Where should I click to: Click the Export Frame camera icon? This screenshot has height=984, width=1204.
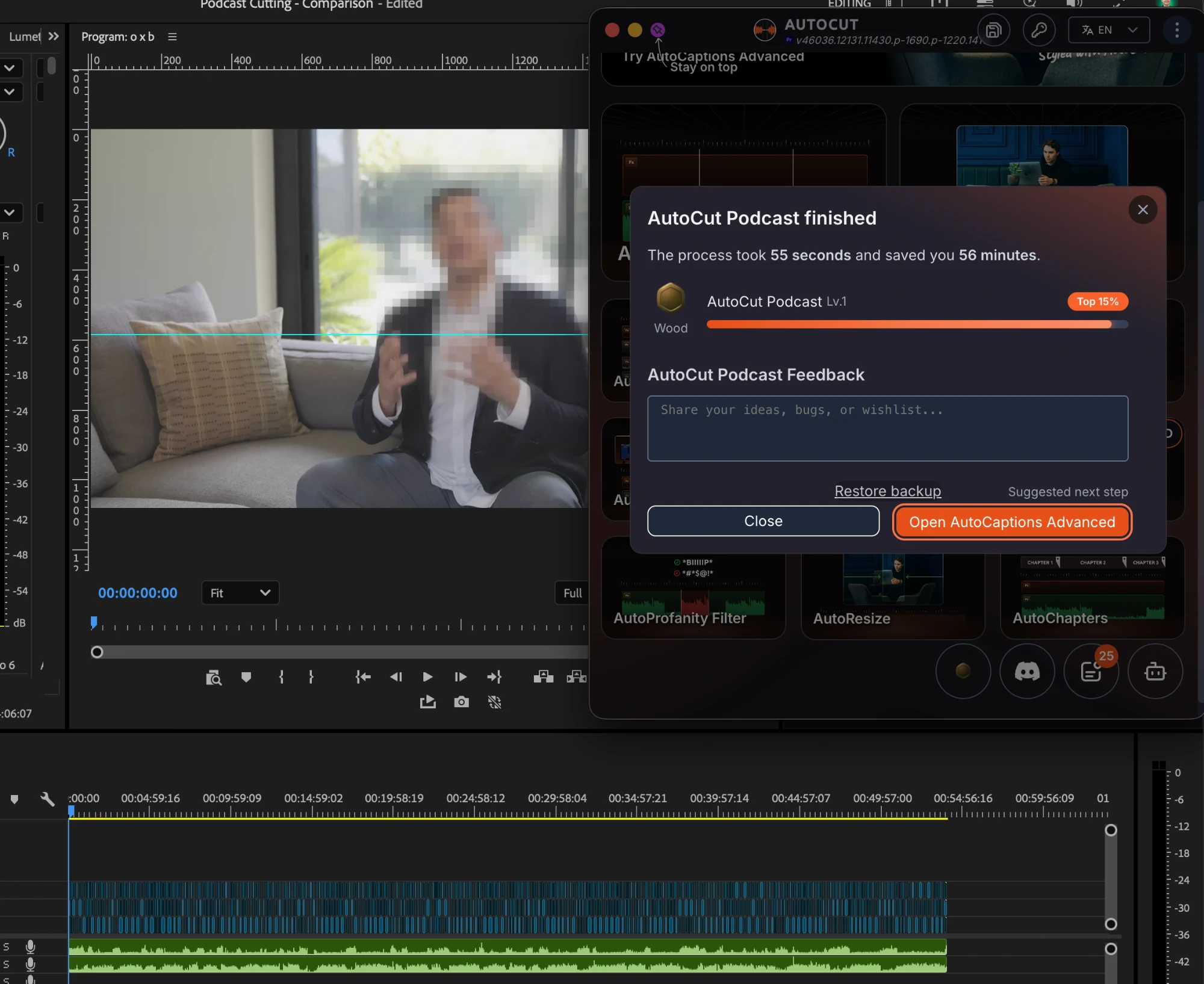coord(461,702)
